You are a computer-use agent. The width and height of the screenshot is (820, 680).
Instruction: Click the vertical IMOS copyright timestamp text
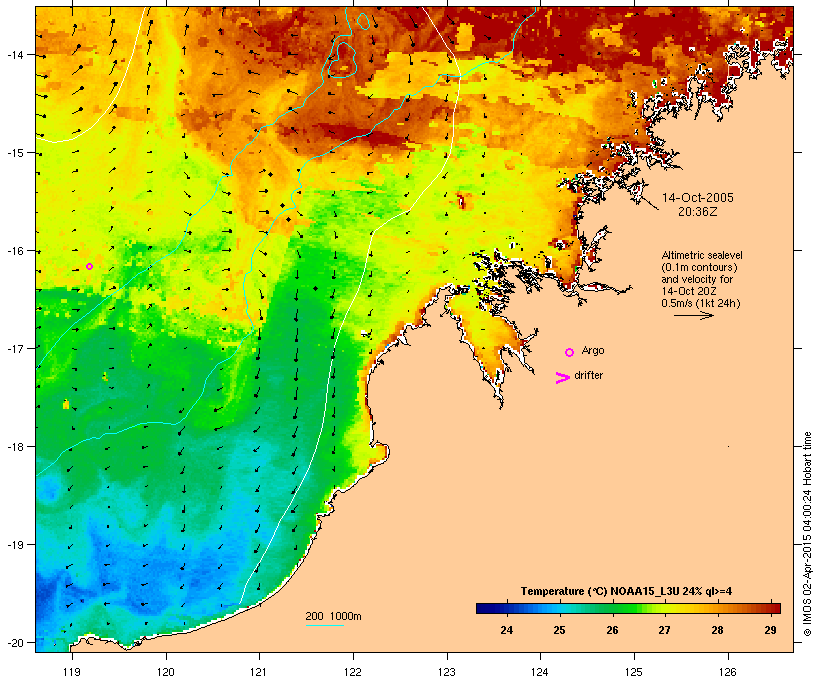tap(807, 534)
